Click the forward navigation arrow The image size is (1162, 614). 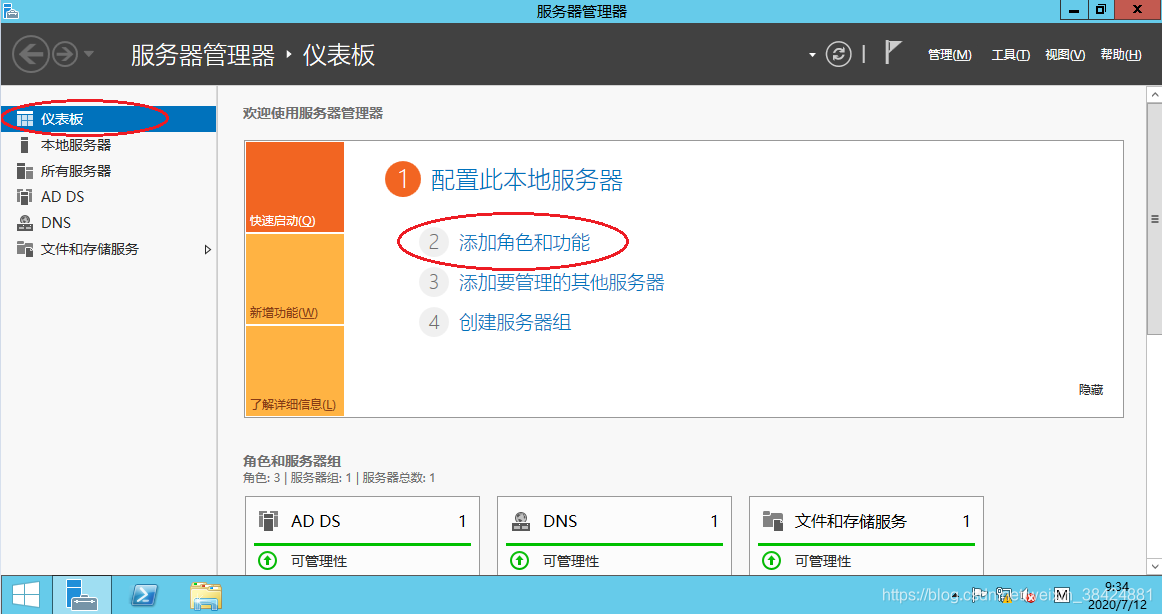tap(65, 54)
